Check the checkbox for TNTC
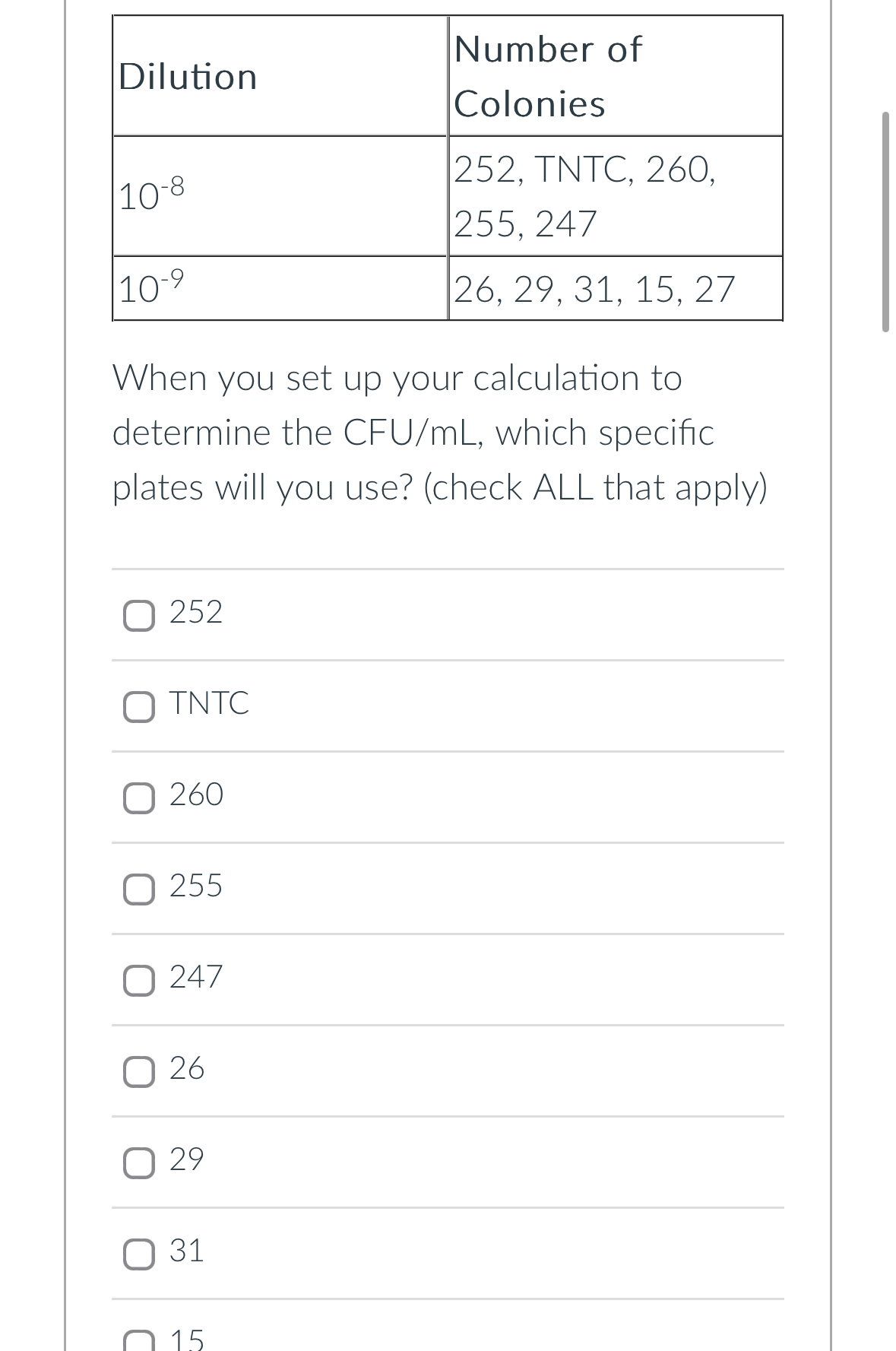 138,705
